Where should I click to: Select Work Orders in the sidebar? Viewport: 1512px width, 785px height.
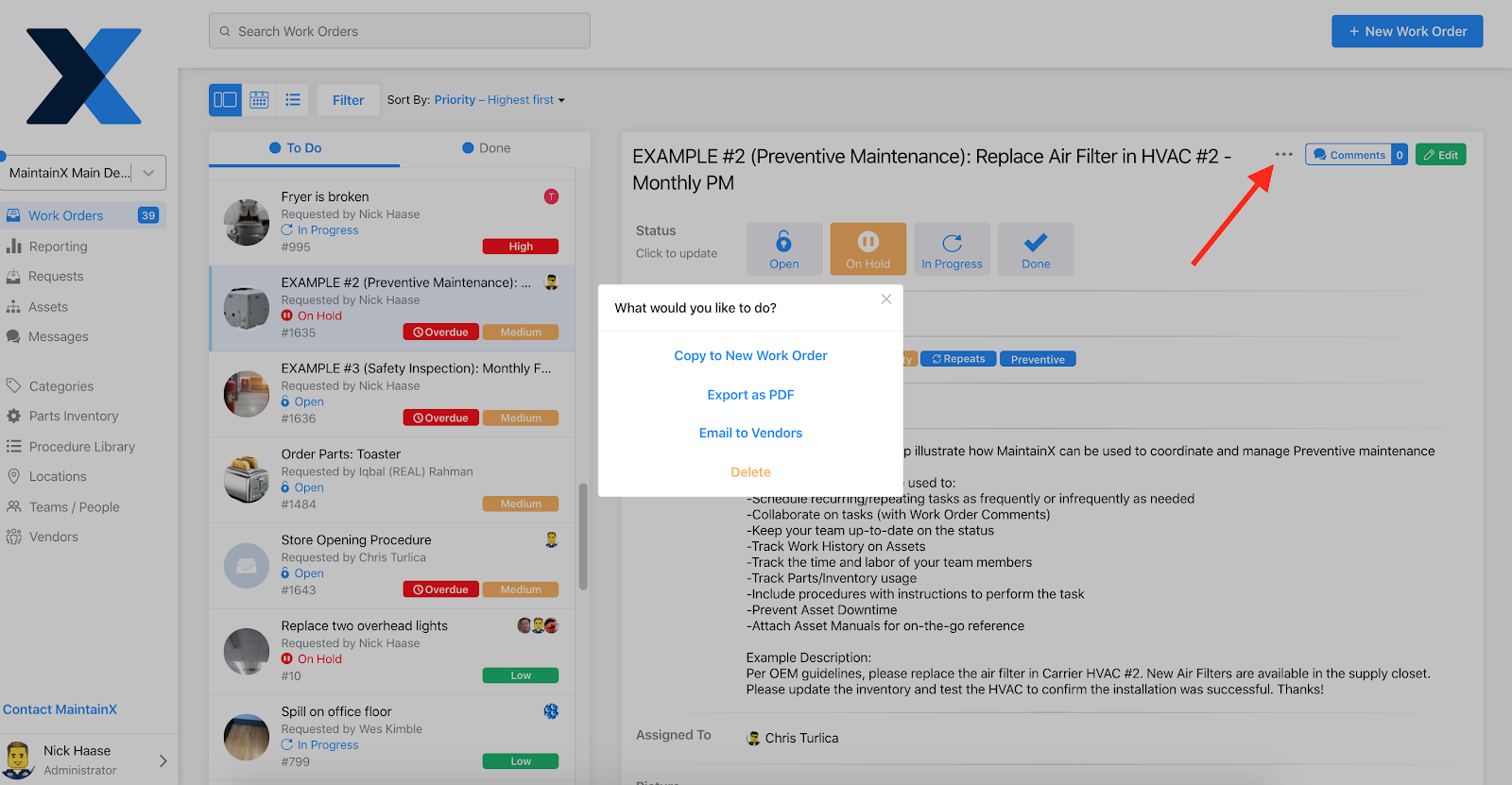coord(83,215)
